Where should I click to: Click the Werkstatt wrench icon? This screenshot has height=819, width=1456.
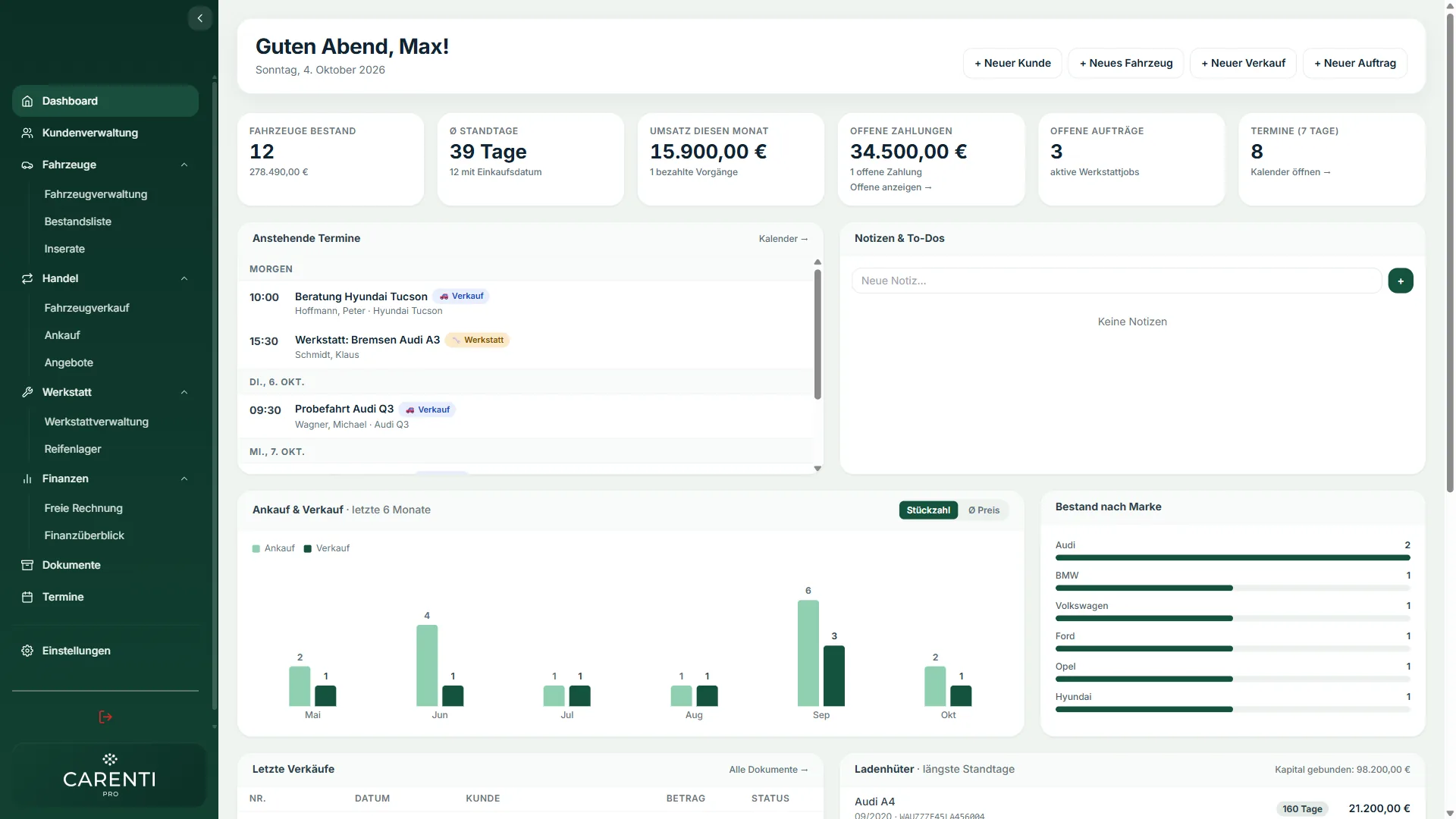point(27,392)
